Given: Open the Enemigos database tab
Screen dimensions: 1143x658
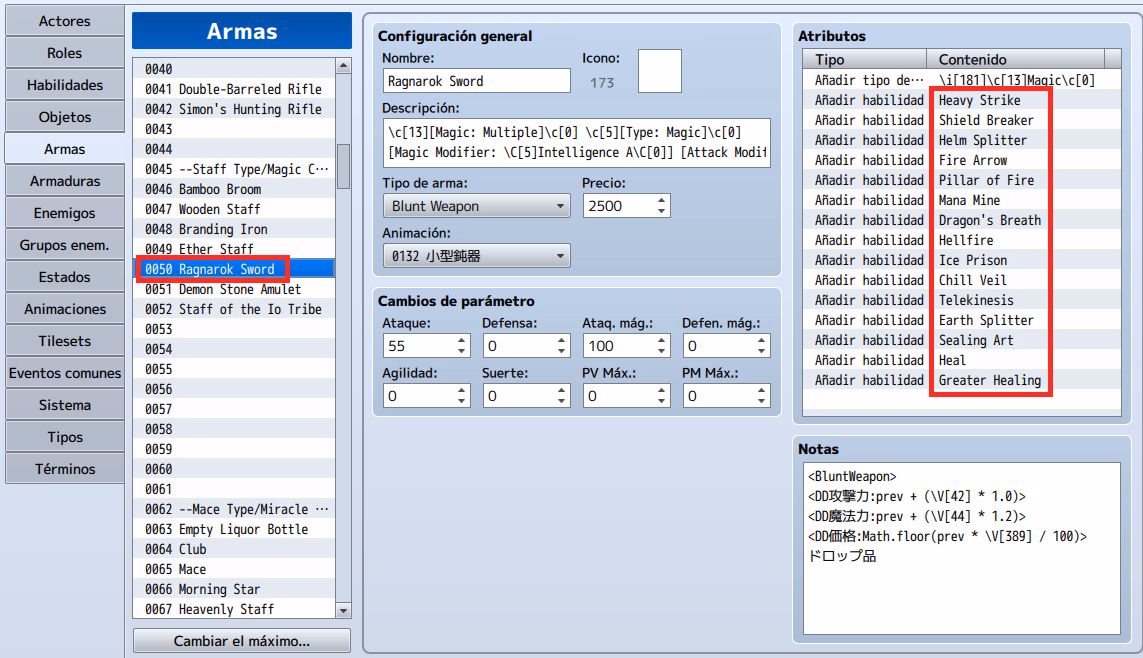Looking at the screenshot, I should tap(64, 213).
